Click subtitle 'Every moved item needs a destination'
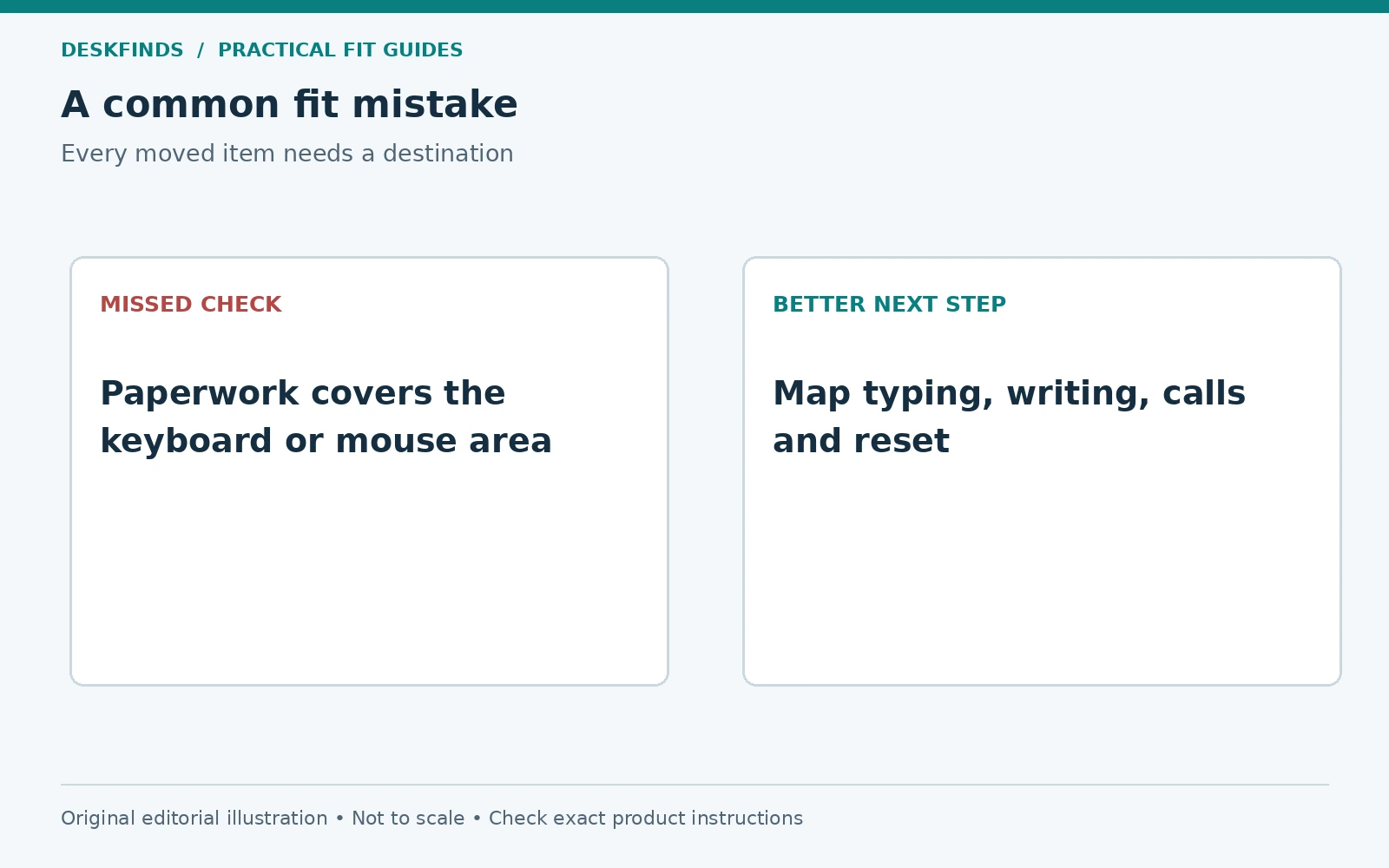 click(287, 154)
